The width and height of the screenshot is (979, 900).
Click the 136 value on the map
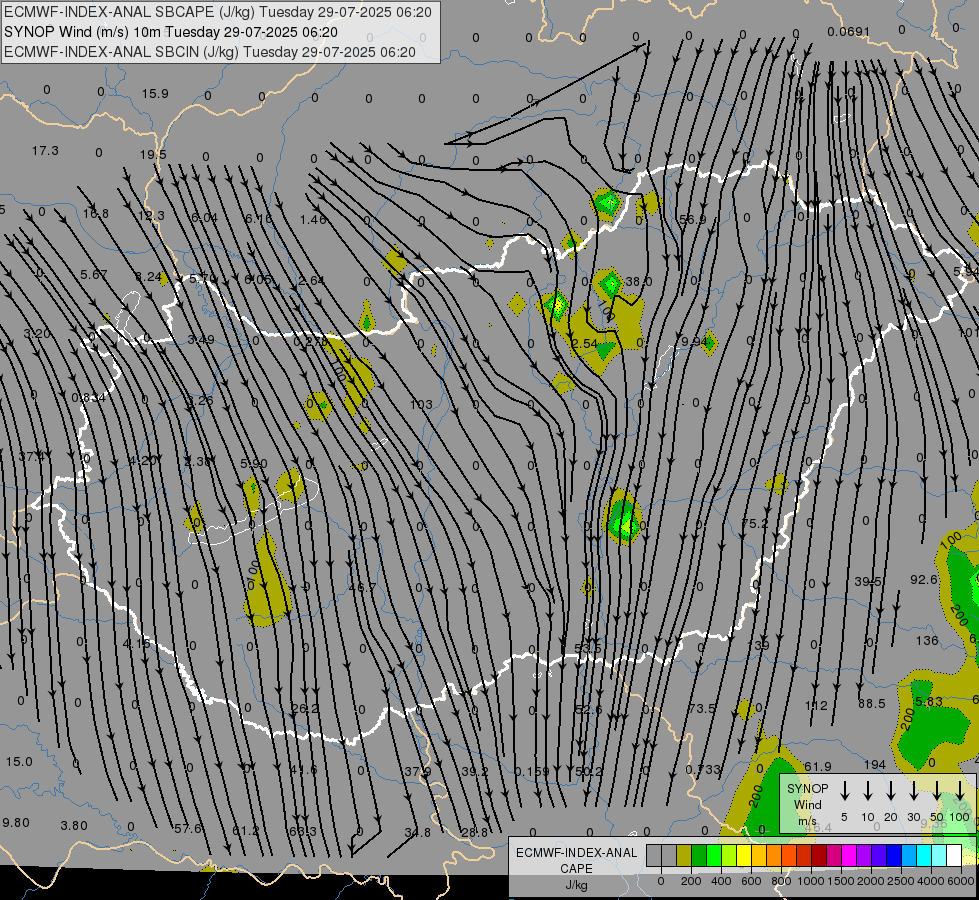coord(927,640)
